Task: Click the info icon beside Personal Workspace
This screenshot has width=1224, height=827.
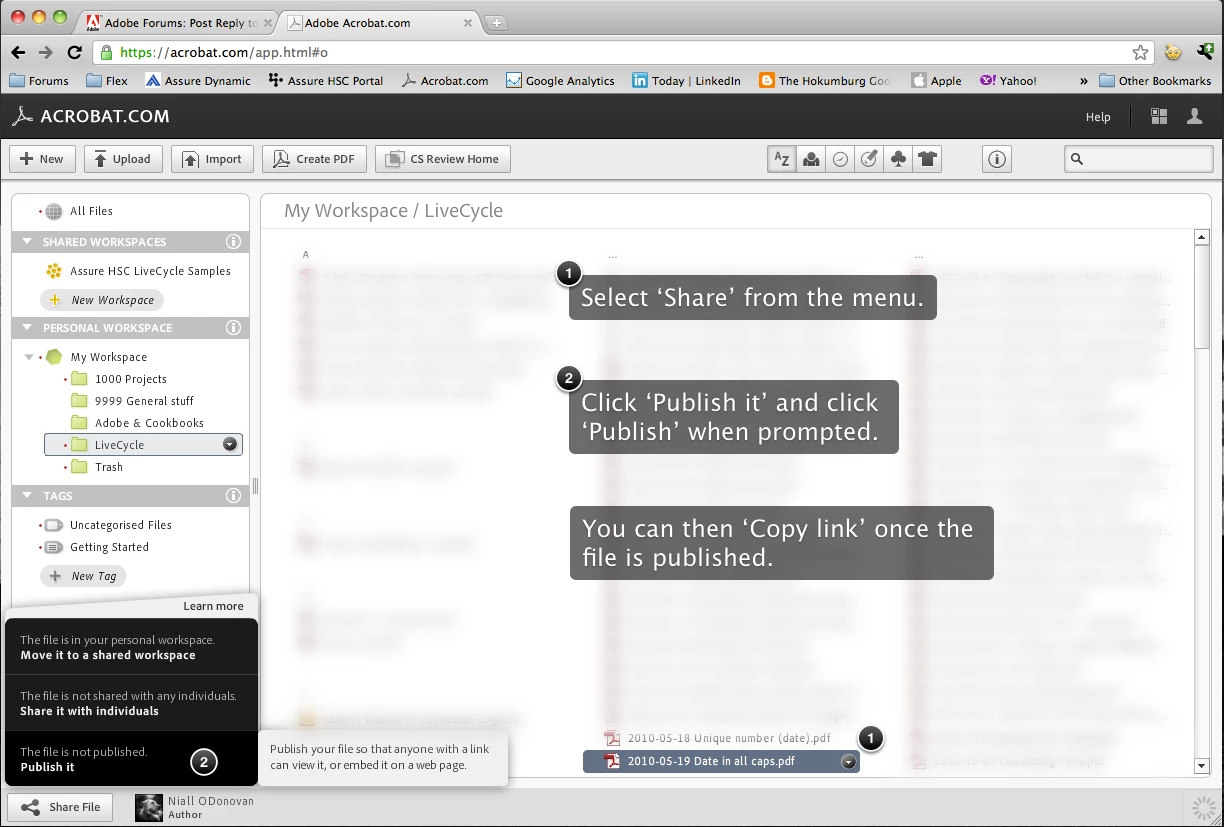Action: click(x=233, y=328)
